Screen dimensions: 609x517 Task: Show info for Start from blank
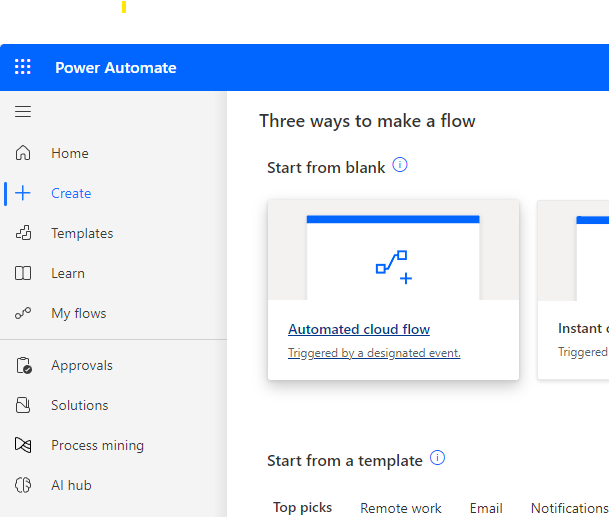point(400,165)
